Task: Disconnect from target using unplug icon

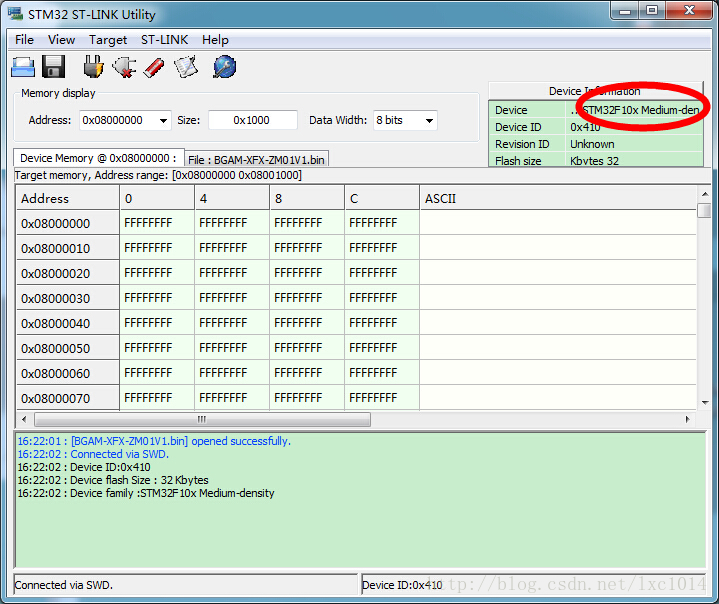Action: click(124, 67)
